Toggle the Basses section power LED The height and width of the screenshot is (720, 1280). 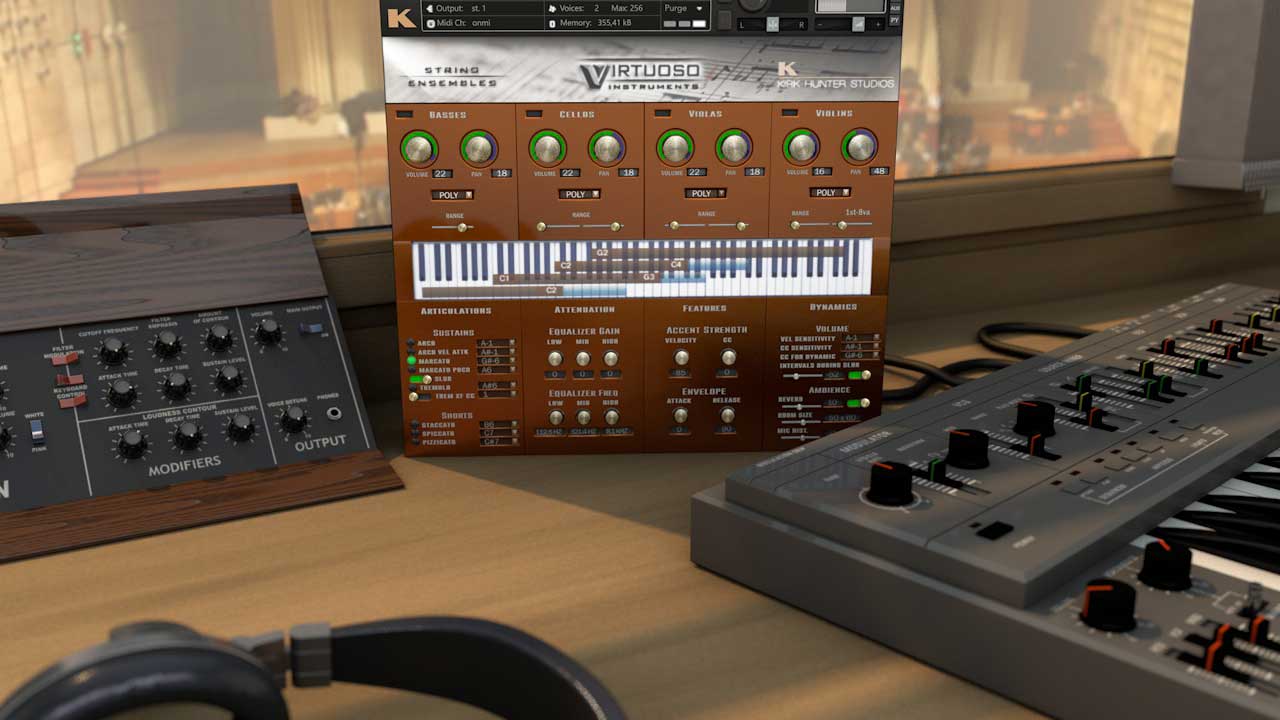(x=404, y=115)
